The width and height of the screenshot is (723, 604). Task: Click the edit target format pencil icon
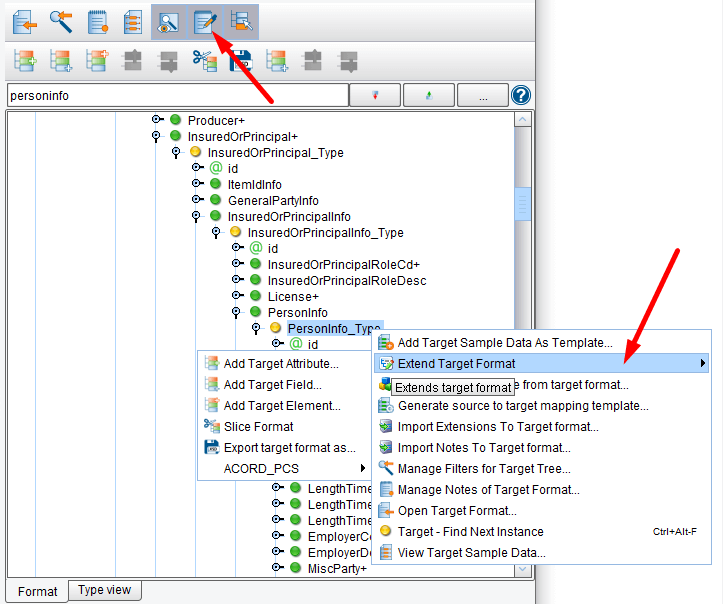205,20
